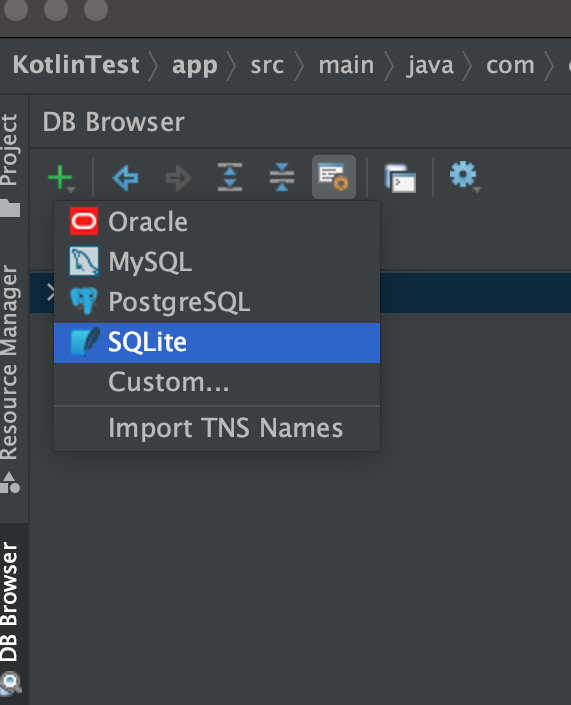Viewport: 571px width, 705px height.
Task: Click src in the breadcrumb path
Action: point(267,66)
